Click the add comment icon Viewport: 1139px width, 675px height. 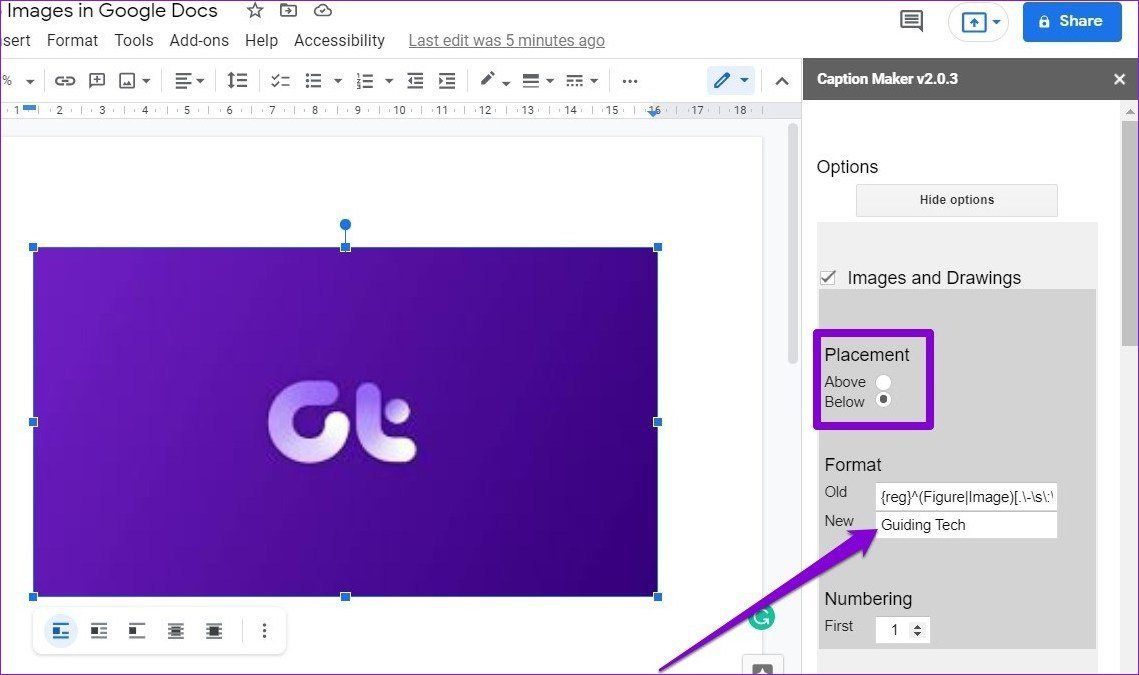pyautogui.click(x=97, y=81)
